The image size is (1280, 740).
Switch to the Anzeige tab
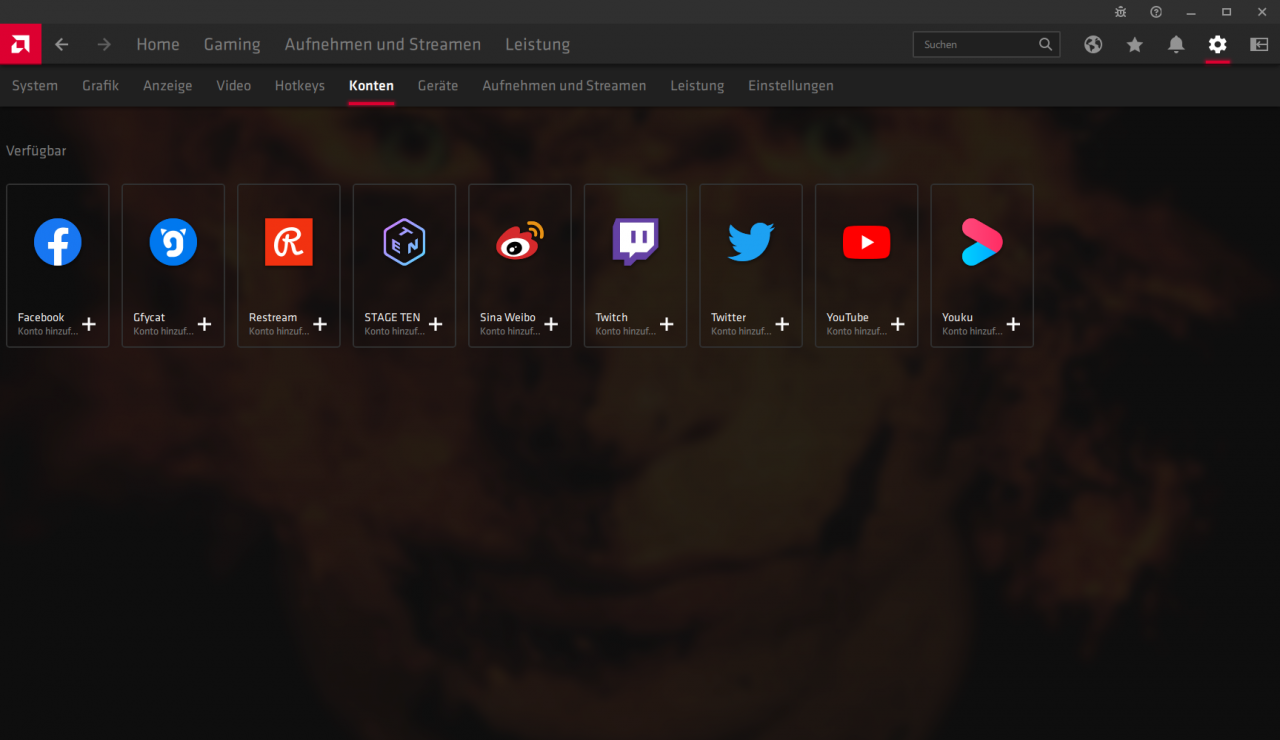[167, 86]
